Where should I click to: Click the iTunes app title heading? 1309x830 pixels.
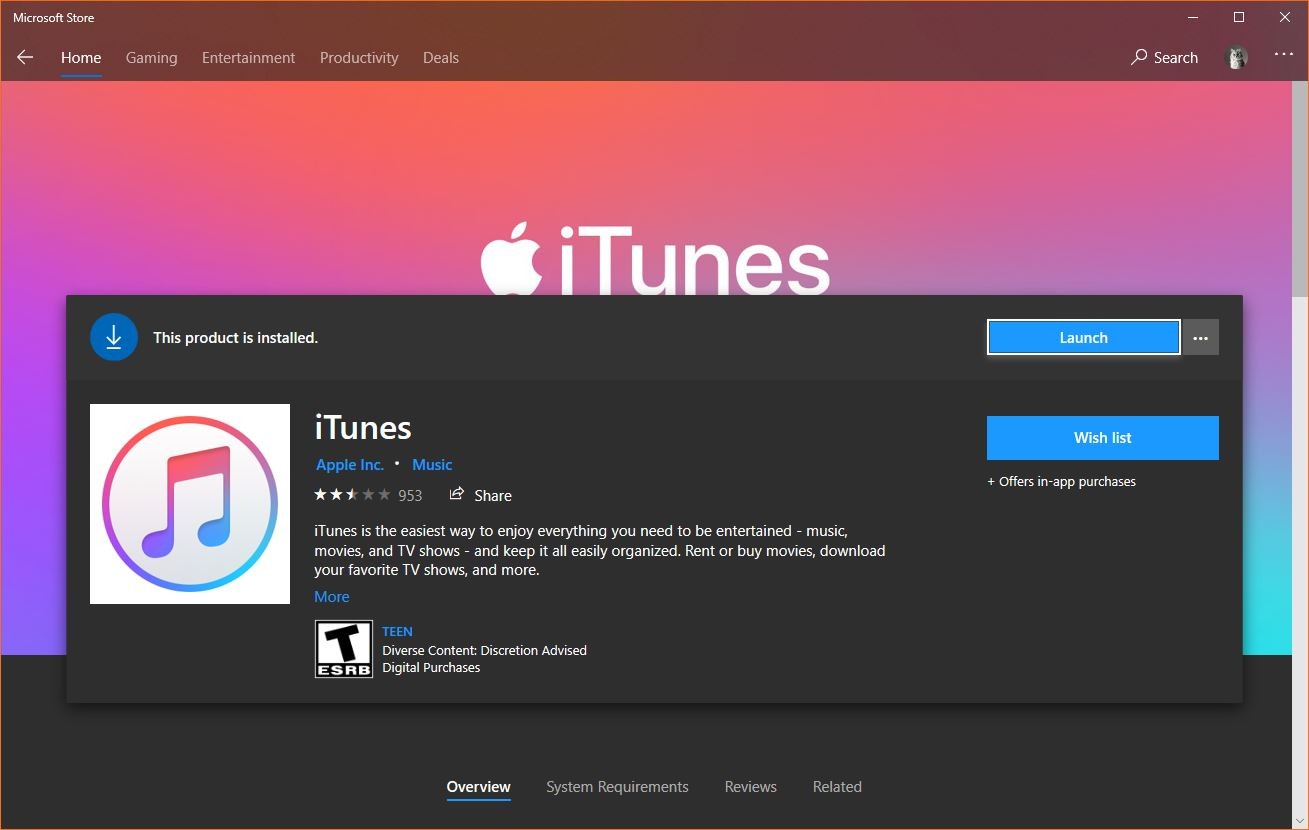363,428
